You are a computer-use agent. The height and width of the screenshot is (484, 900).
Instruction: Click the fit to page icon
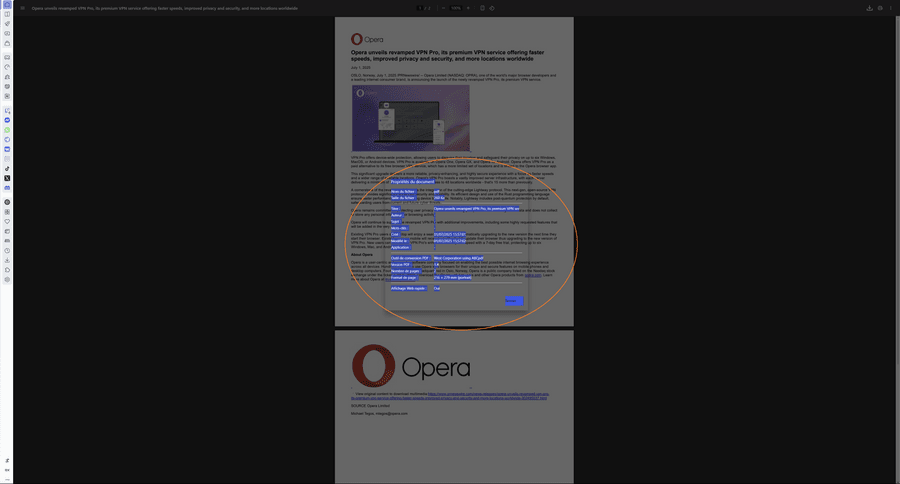pos(482,8)
